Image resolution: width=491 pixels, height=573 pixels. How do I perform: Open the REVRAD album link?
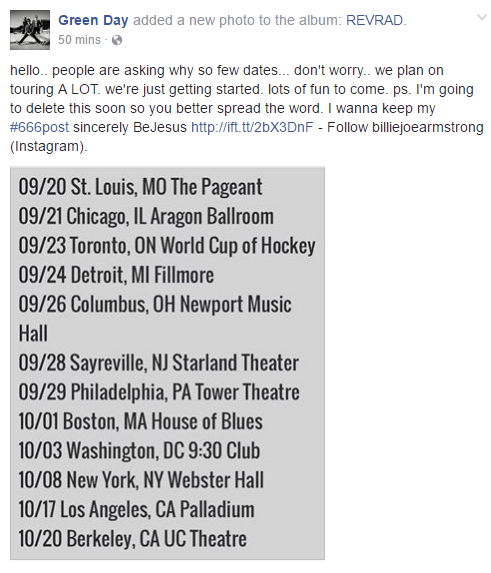(x=374, y=20)
